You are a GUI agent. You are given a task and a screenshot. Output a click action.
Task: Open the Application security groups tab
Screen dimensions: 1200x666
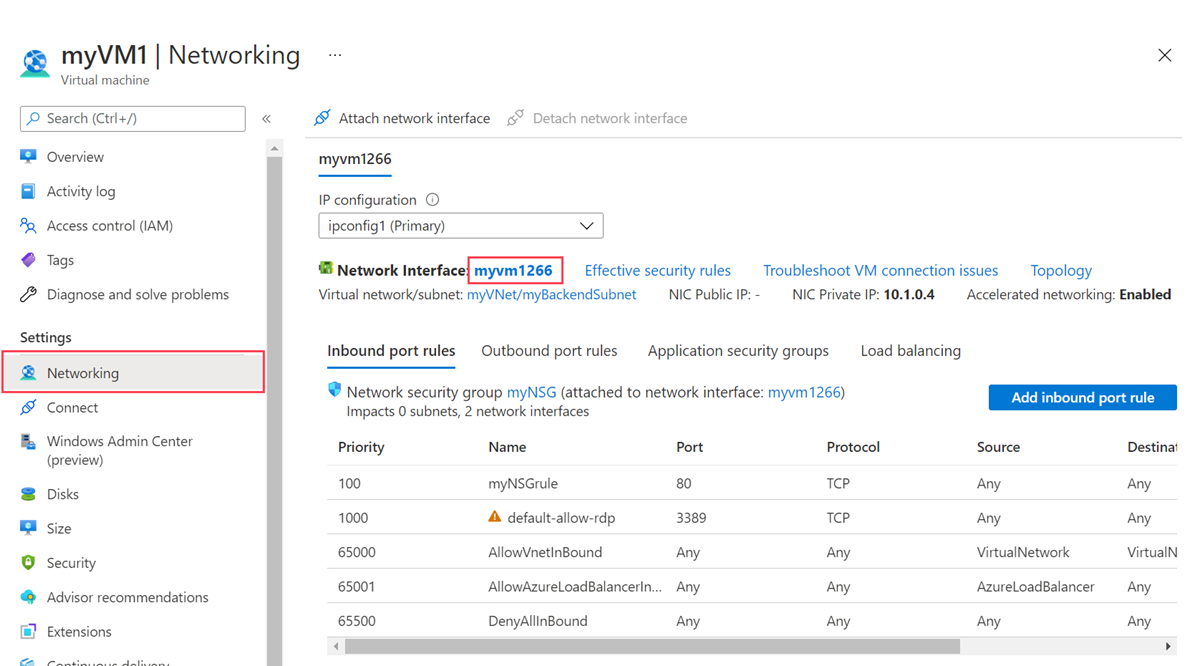pos(738,351)
